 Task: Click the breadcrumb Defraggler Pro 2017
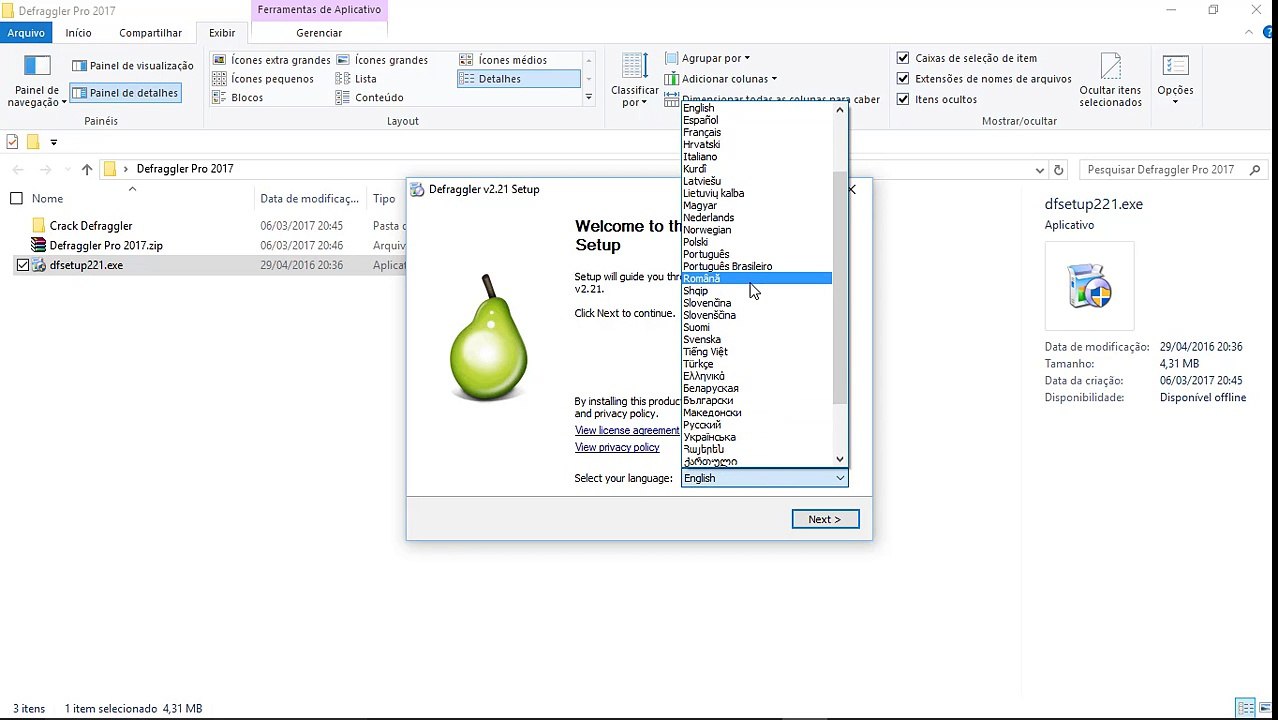[x=185, y=169]
